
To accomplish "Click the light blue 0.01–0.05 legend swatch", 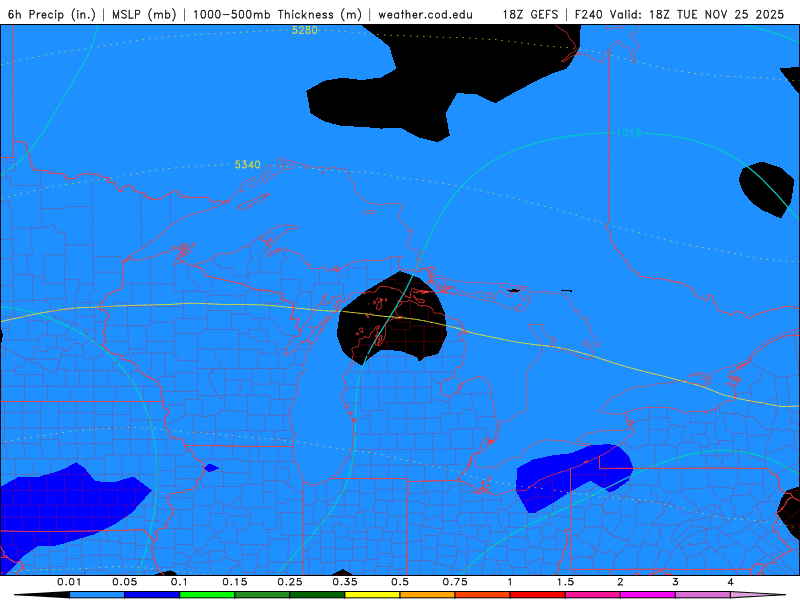I will coord(97,595).
